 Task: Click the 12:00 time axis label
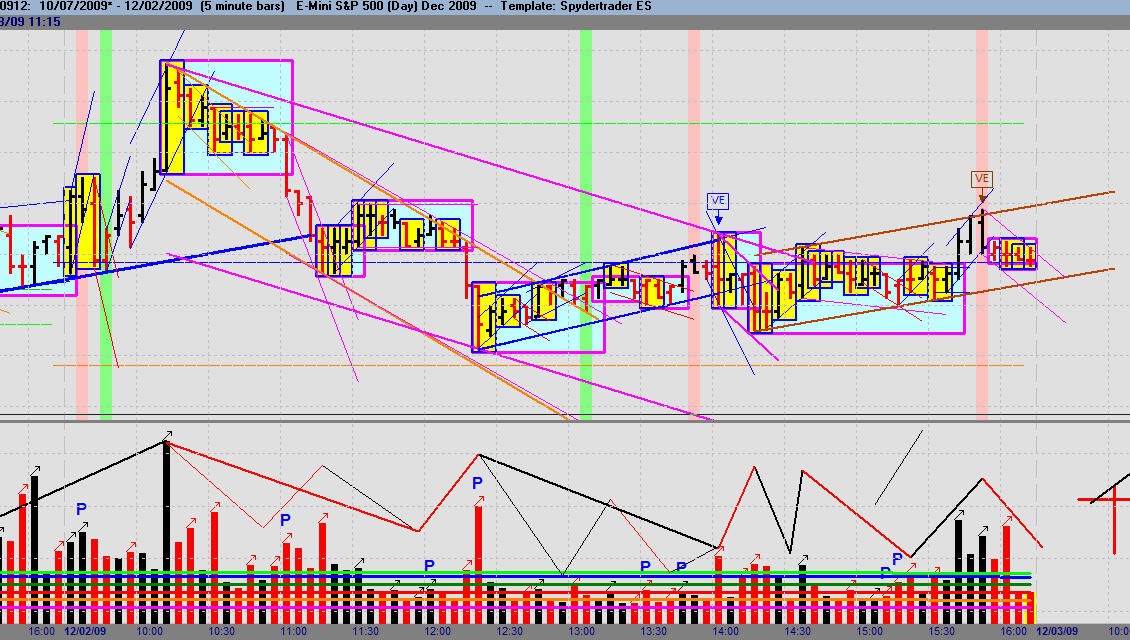click(x=437, y=631)
